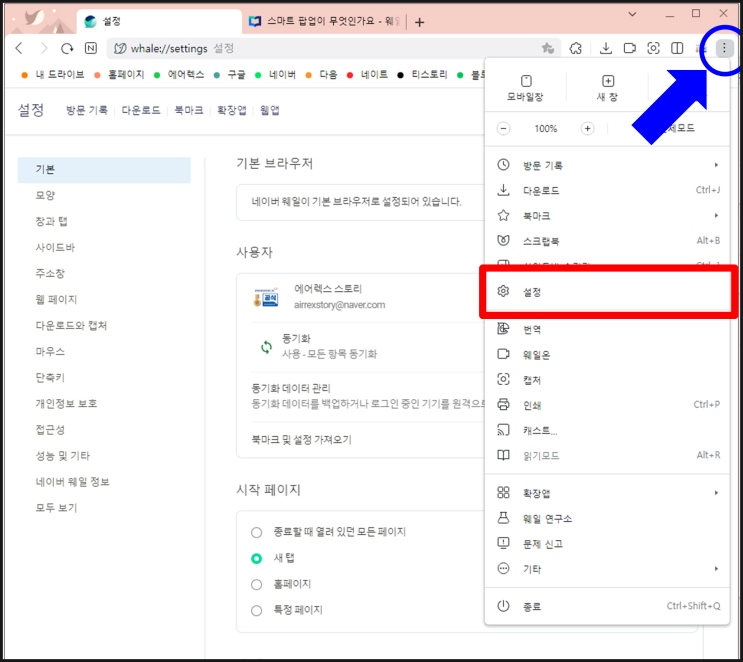Expand 방문 기록 submenu in menu
The height and width of the screenshot is (662, 743).
(607, 165)
